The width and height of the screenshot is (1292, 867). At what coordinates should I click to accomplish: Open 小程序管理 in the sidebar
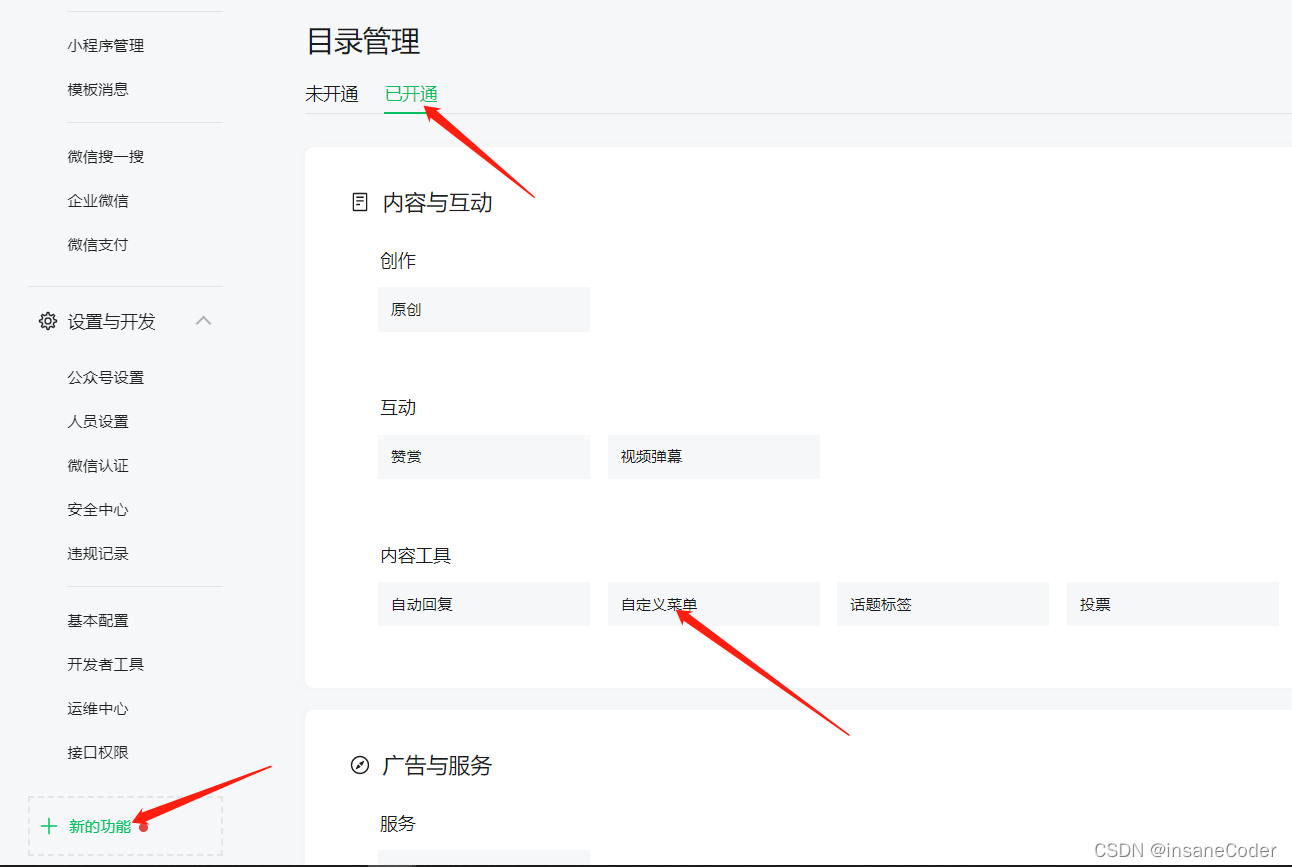tap(104, 44)
